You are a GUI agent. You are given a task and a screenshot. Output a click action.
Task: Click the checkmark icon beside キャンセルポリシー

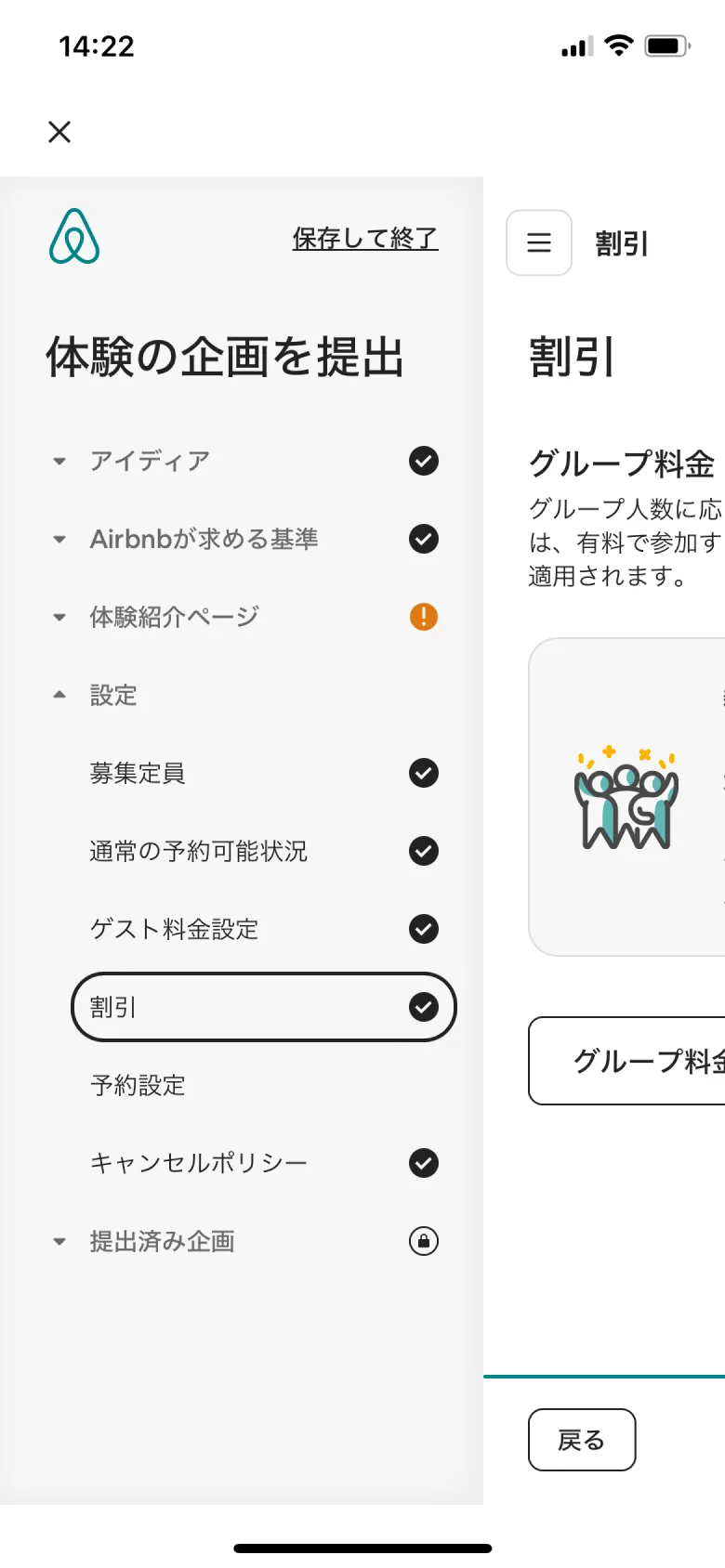tap(423, 1163)
